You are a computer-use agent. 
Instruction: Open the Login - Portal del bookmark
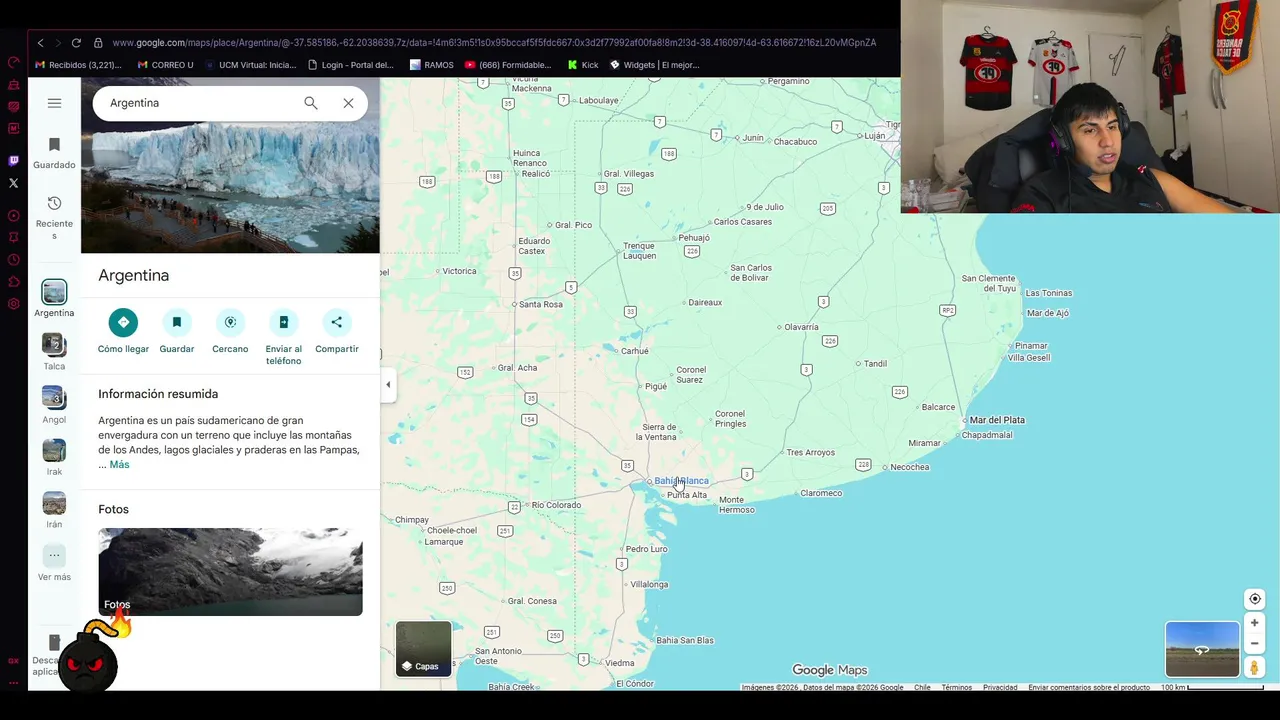(x=351, y=65)
